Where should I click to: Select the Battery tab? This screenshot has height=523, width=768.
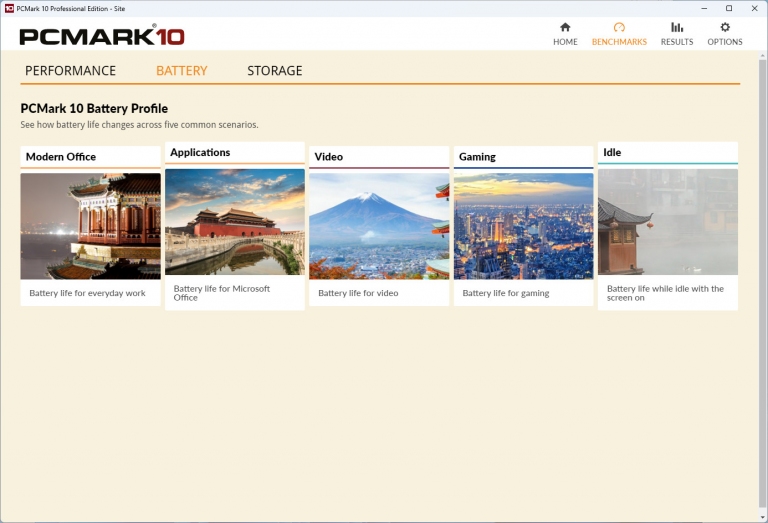click(182, 71)
